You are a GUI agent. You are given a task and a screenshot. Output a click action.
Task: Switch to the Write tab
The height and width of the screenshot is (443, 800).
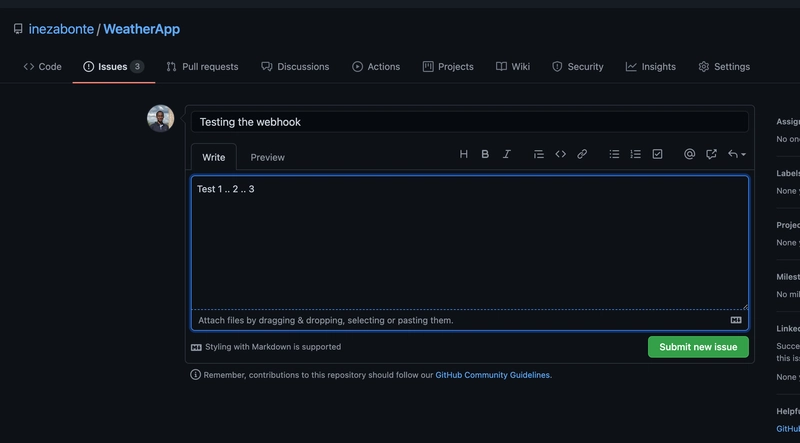[x=214, y=157]
